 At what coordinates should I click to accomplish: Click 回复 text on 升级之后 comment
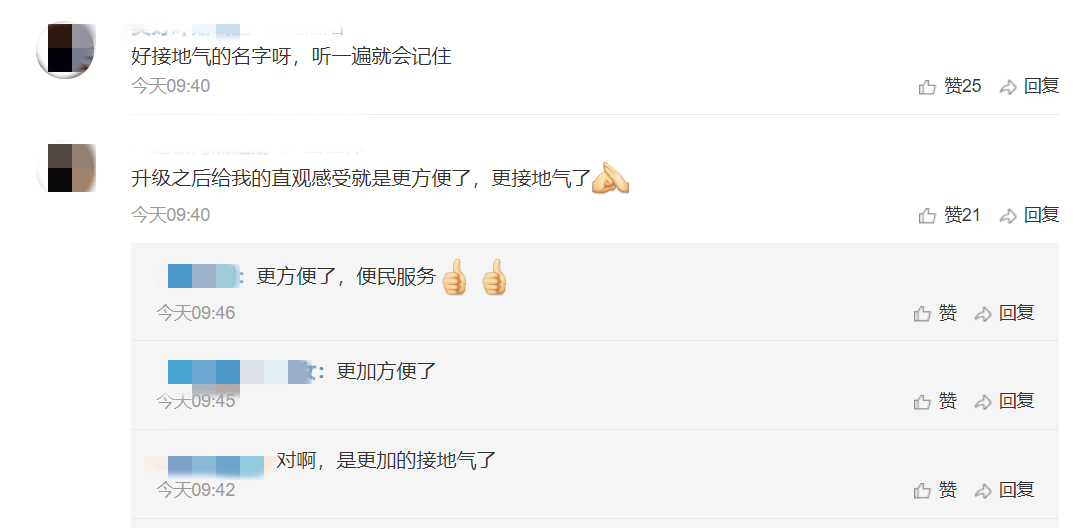click(1041, 215)
